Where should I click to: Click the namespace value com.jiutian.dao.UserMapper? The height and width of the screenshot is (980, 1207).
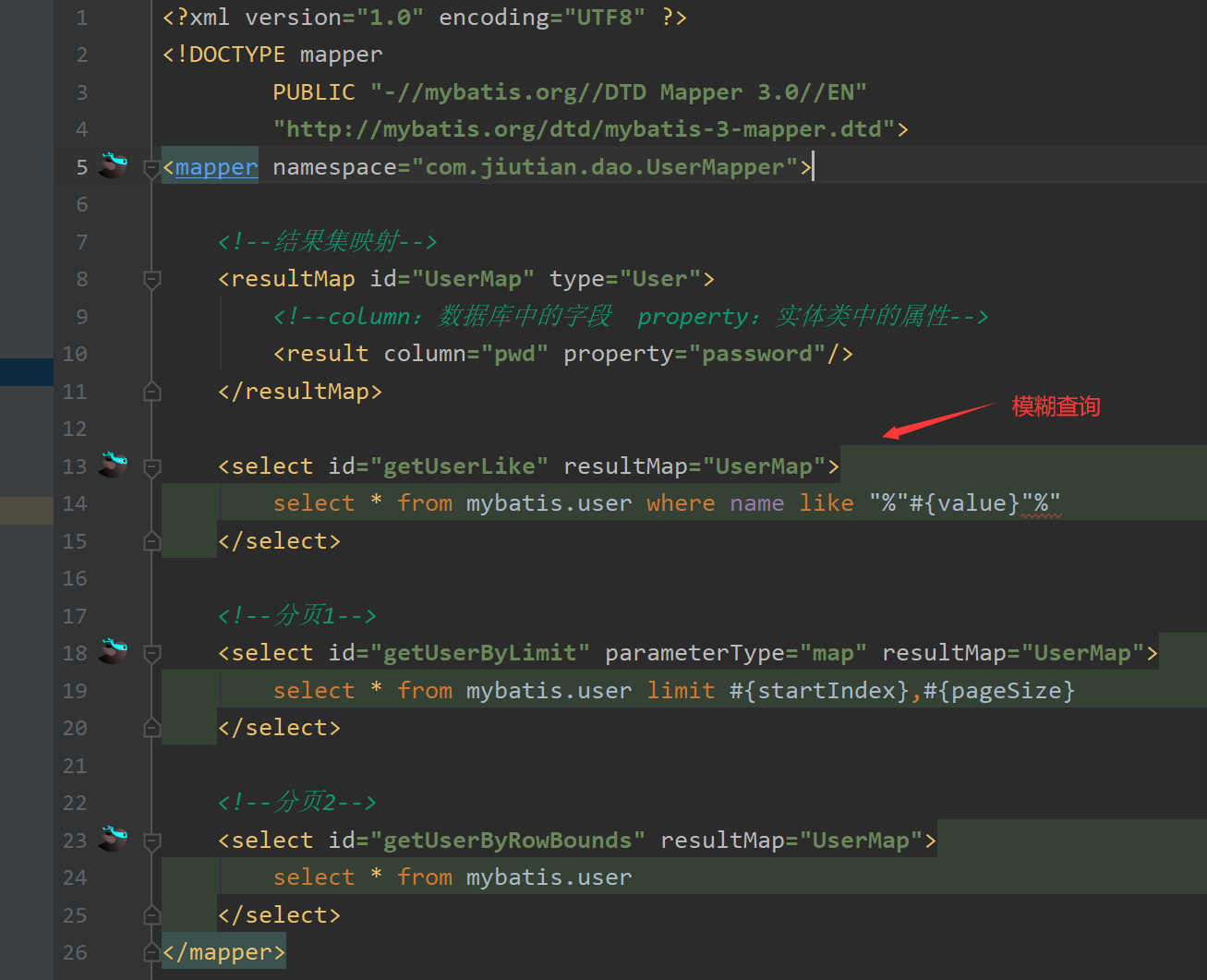pyautogui.click(x=605, y=167)
